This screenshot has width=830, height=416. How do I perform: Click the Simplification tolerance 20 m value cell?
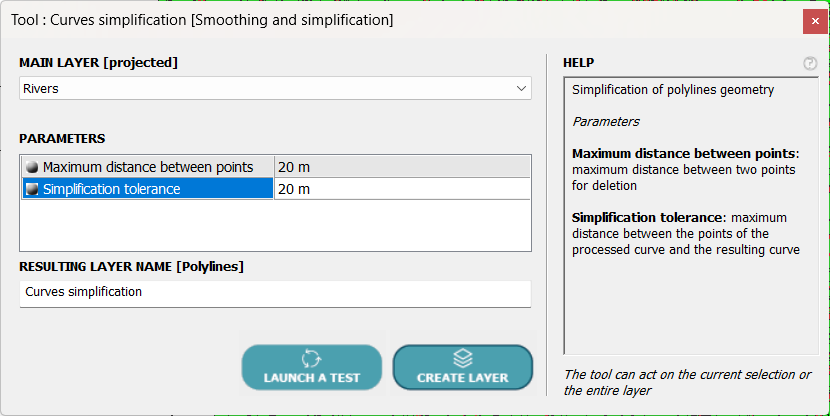400,189
